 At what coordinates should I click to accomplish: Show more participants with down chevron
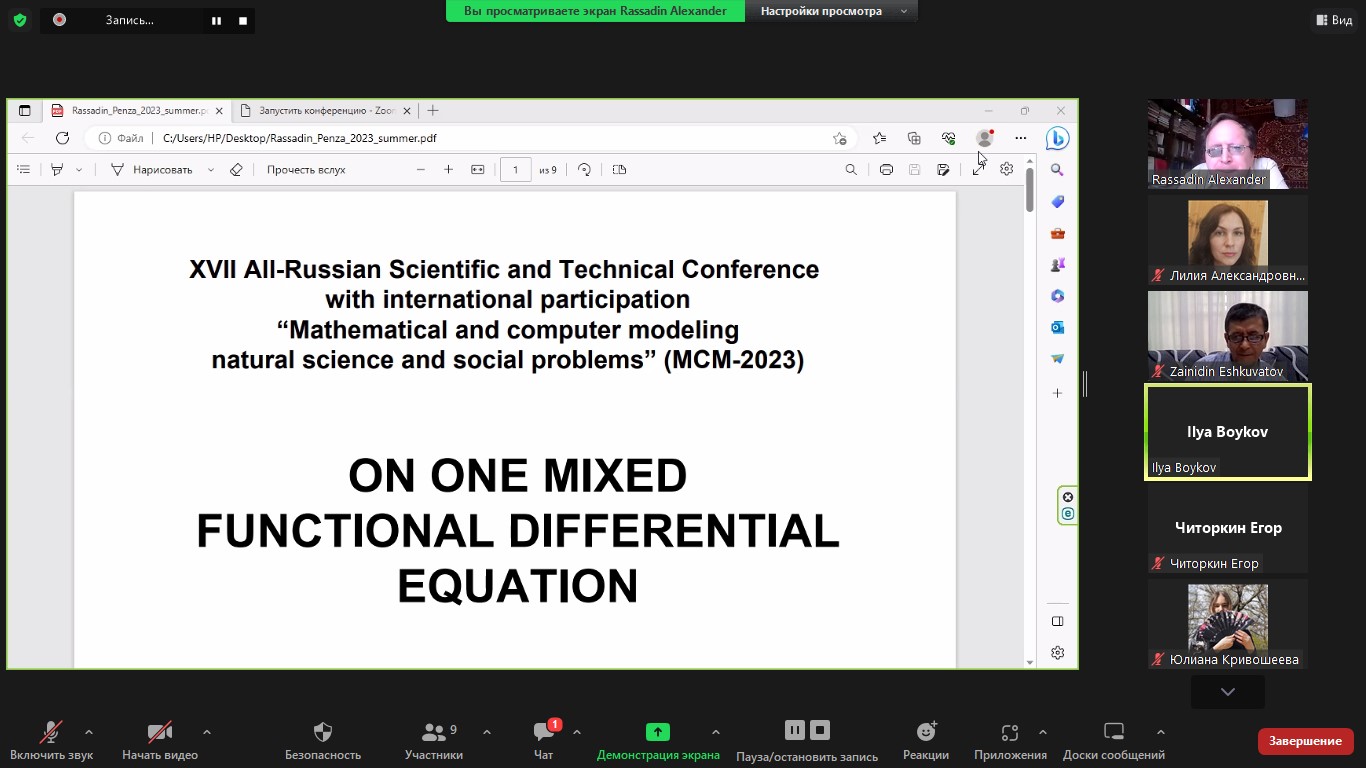tap(1227, 692)
